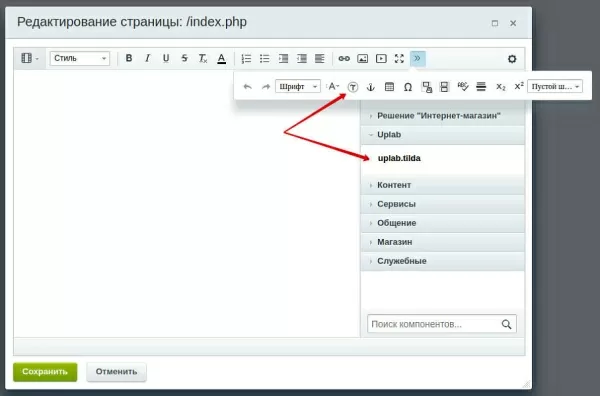600x396 pixels.
Task: Open text alignment options
Action: coord(320,58)
